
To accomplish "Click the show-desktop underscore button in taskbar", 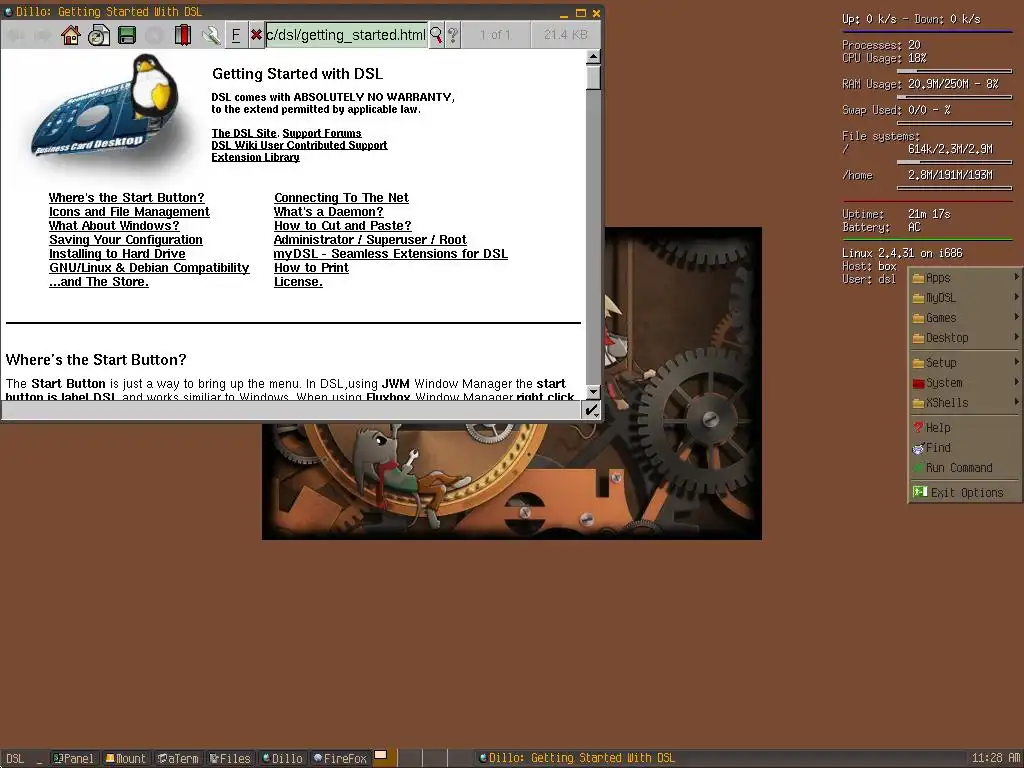I will [39, 758].
